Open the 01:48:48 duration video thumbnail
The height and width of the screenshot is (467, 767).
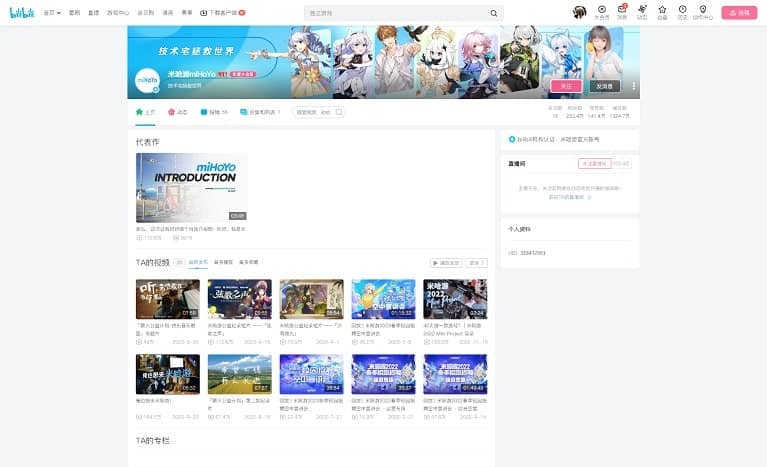click(455, 374)
